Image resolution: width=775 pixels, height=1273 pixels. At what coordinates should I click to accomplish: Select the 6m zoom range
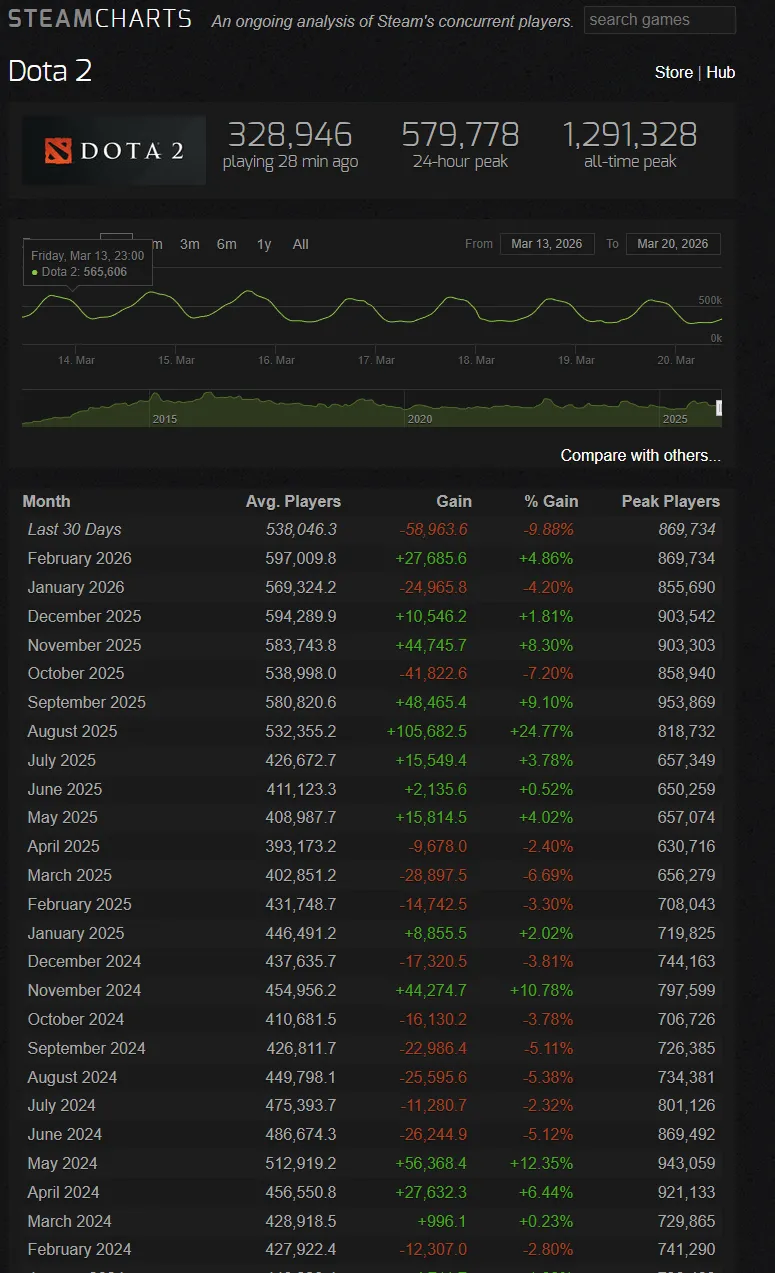click(227, 244)
